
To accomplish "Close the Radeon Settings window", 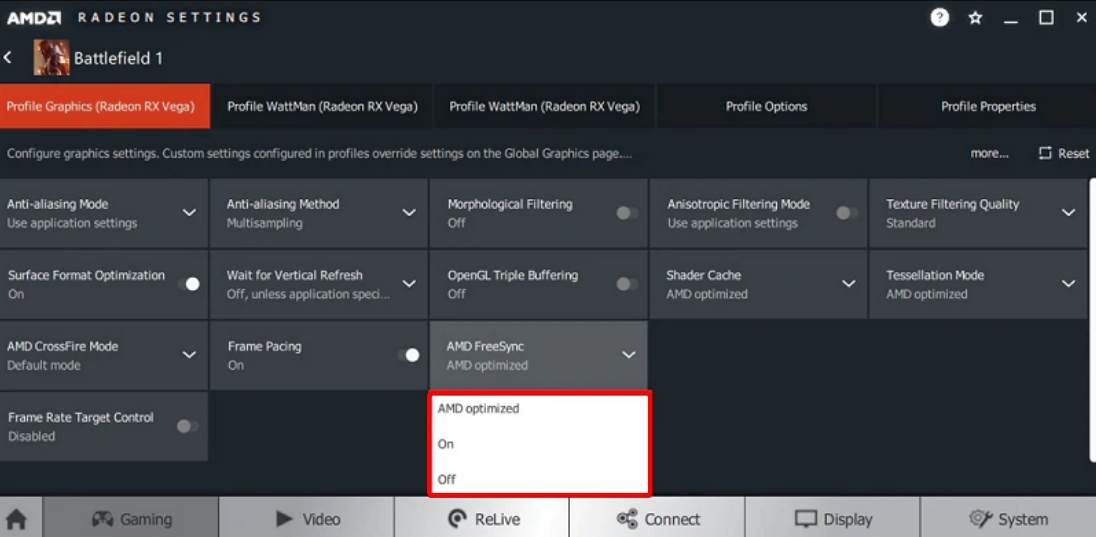I will [1081, 18].
